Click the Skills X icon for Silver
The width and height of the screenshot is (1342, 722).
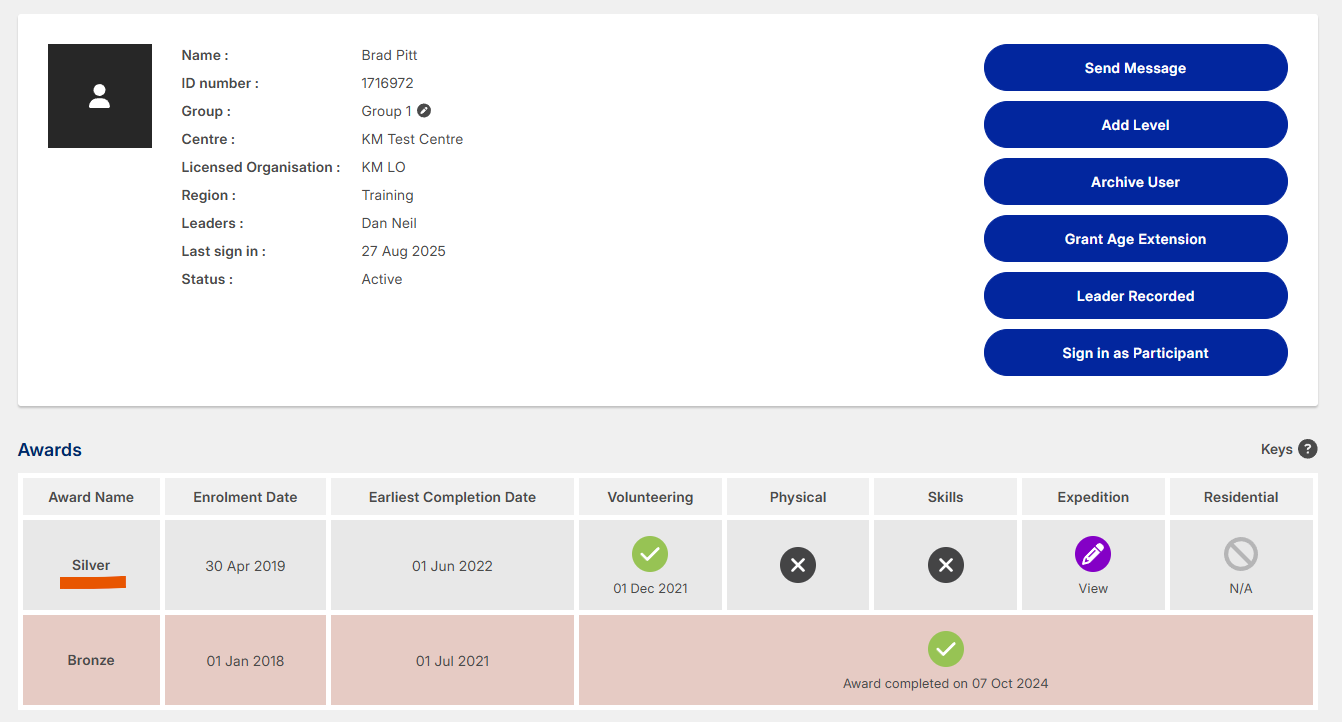coord(945,565)
